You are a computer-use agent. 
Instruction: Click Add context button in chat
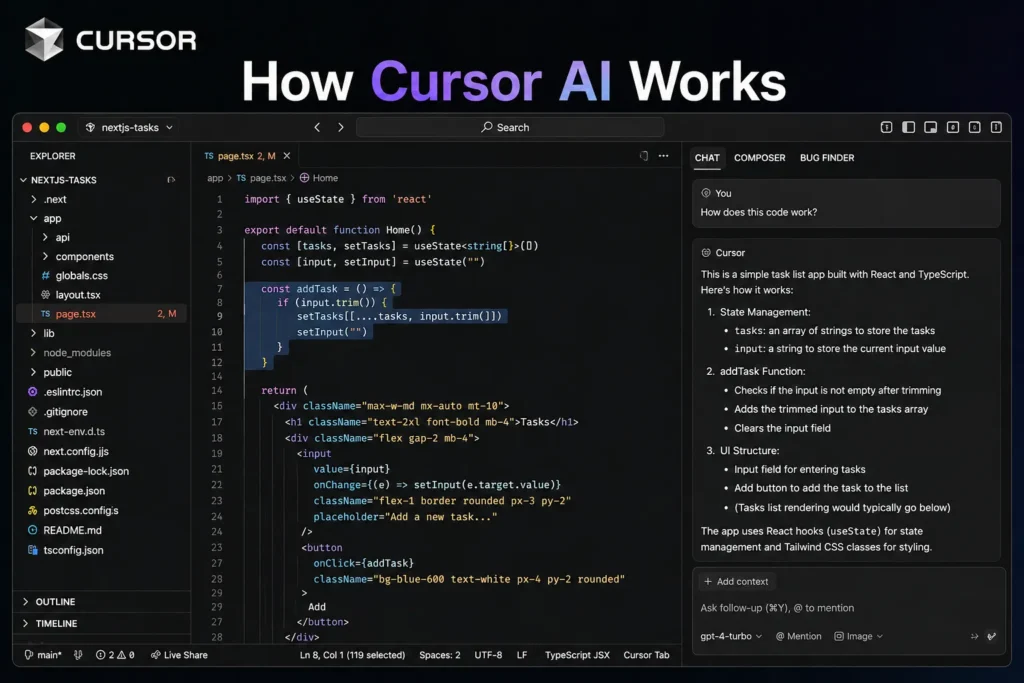[736, 582]
